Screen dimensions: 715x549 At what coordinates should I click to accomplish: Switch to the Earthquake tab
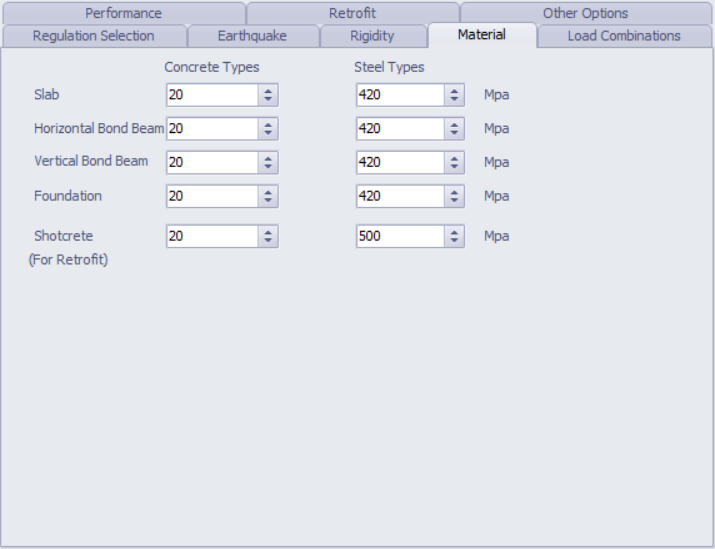pyautogui.click(x=252, y=36)
